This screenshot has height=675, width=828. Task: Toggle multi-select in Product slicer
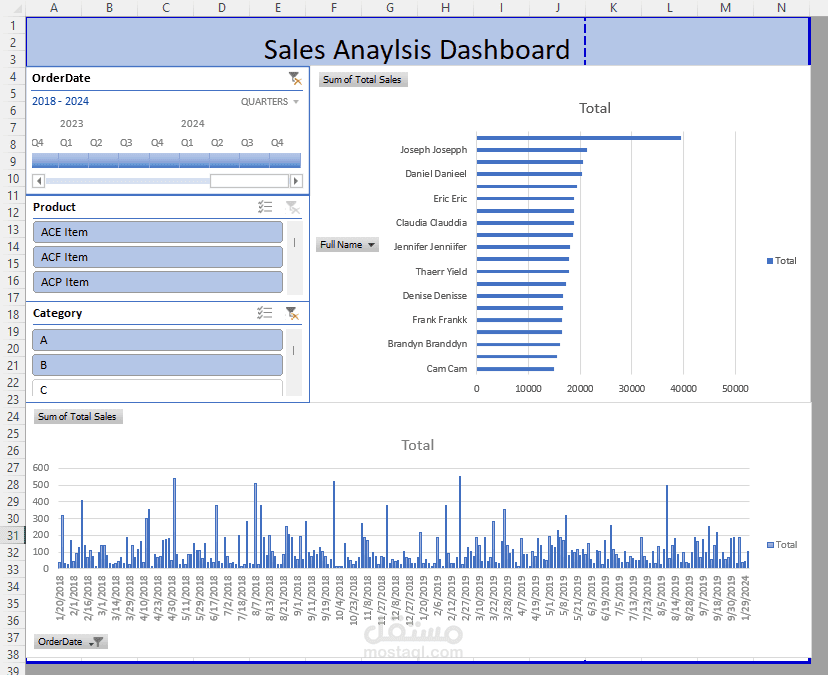(265, 207)
